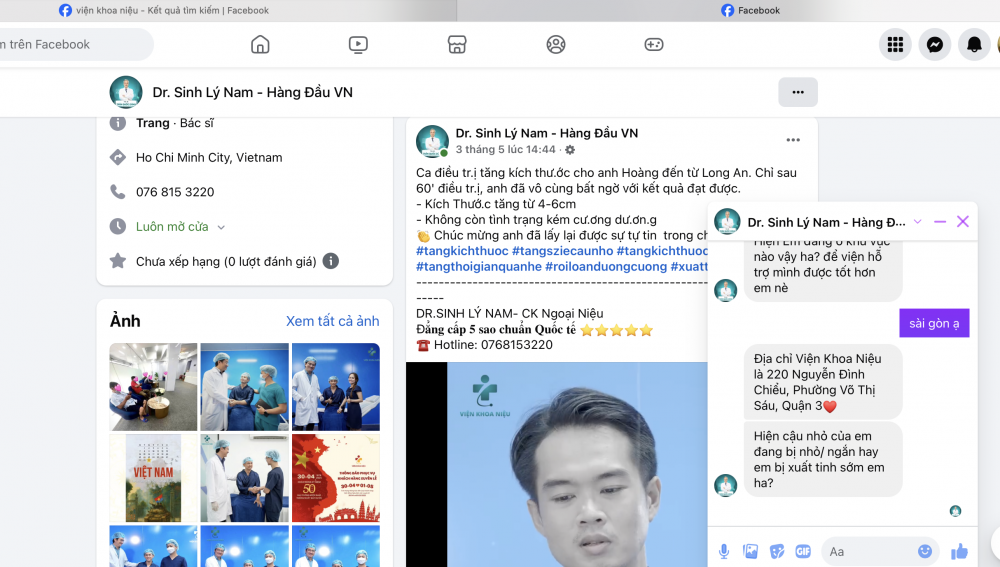Click the location icon for Ho Chi Minh City
Image resolution: width=1000 pixels, height=567 pixels.
pyautogui.click(x=117, y=157)
